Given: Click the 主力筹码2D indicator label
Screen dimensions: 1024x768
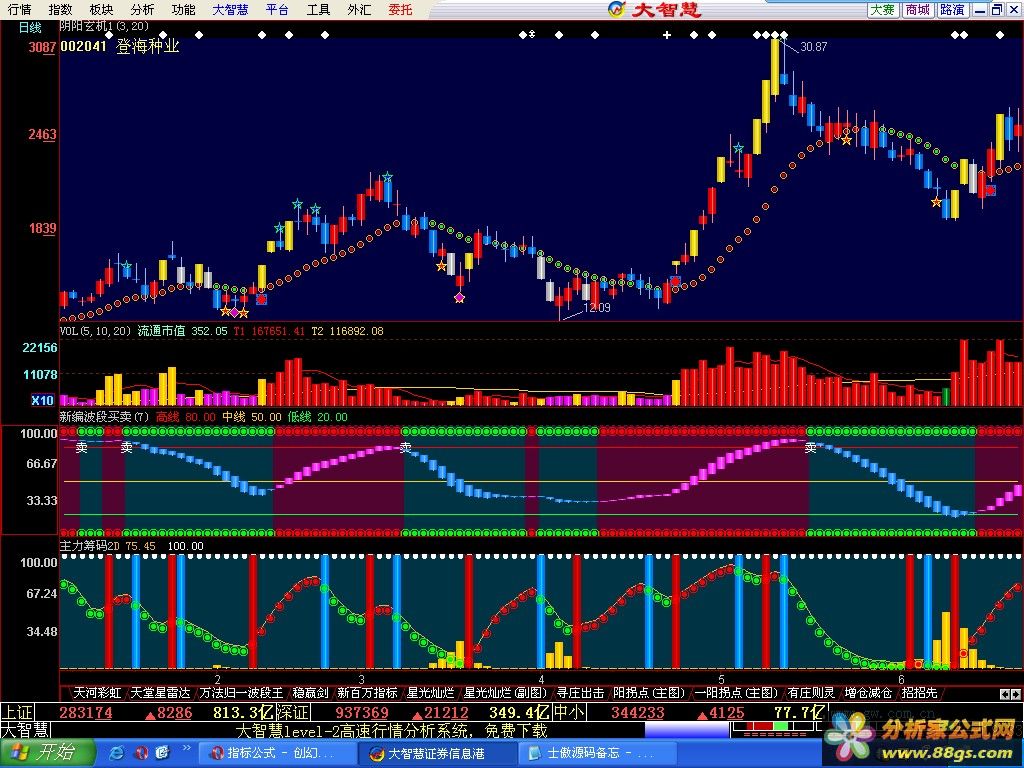Looking at the screenshot, I should (x=90, y=545).
